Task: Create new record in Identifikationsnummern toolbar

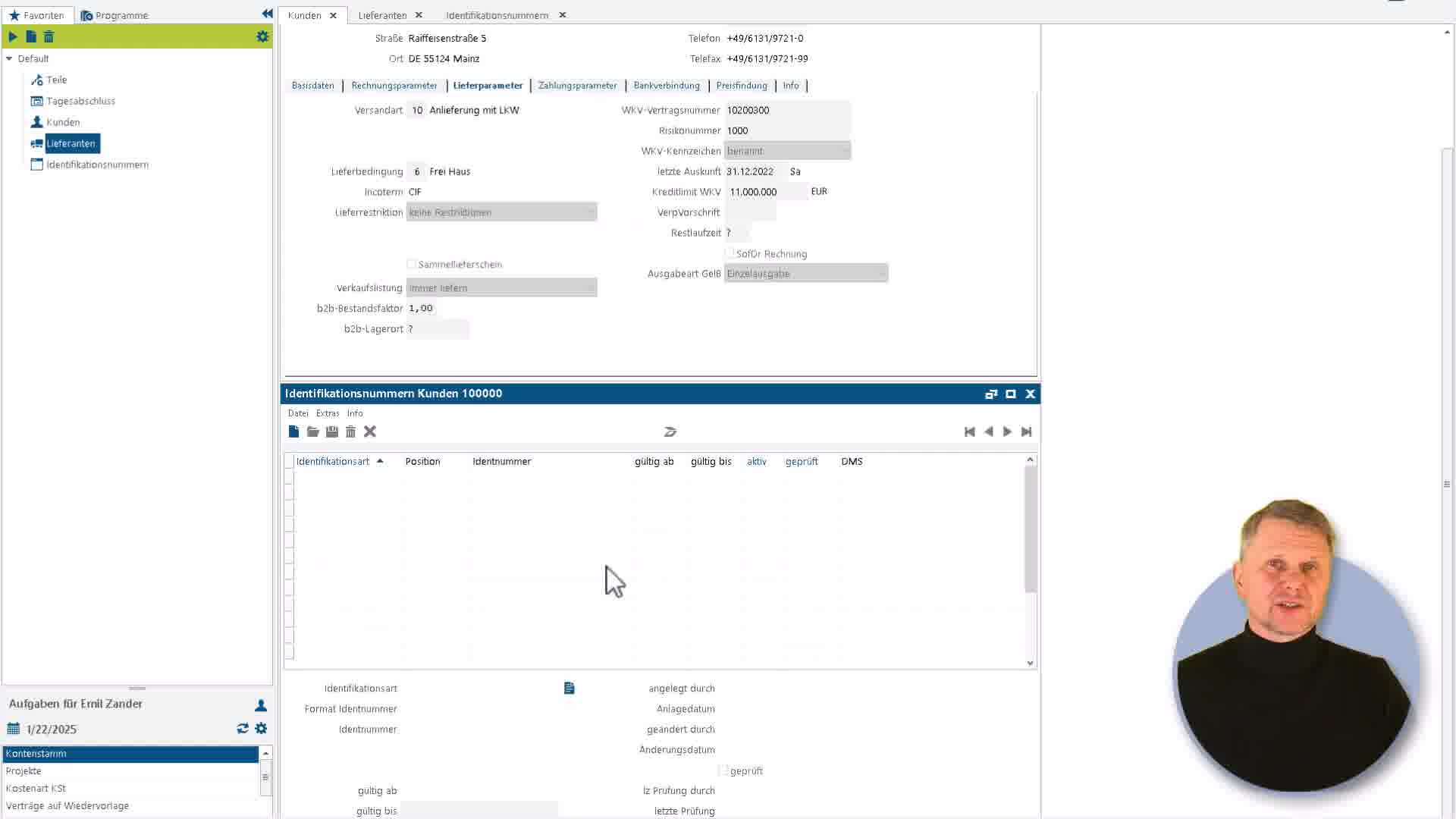Action: tap(294, 431)
